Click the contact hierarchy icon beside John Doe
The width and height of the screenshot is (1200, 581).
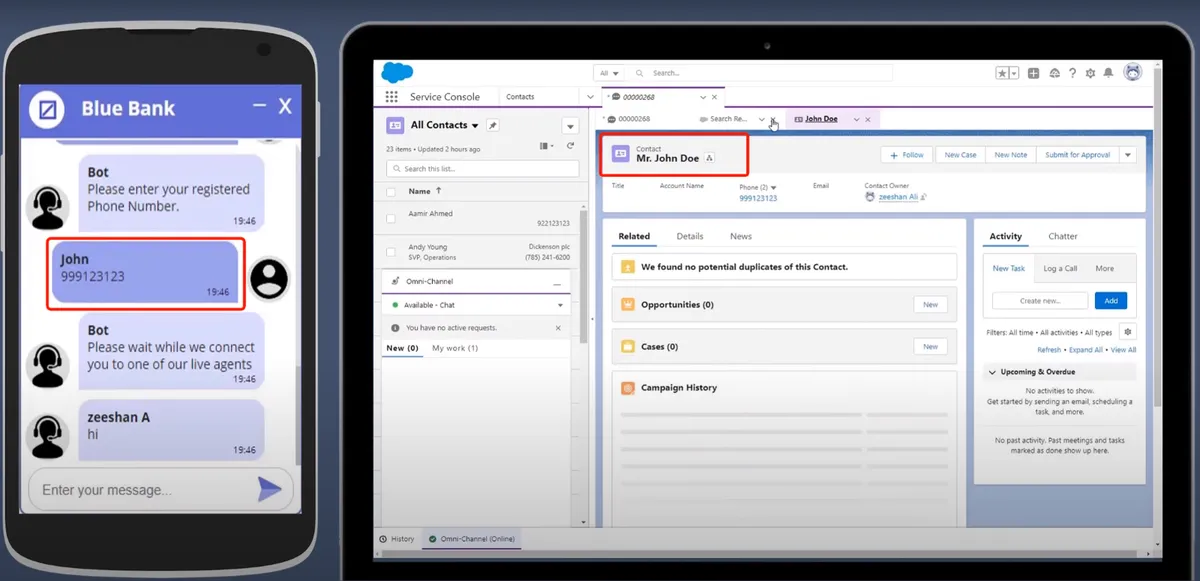point(709,158)
